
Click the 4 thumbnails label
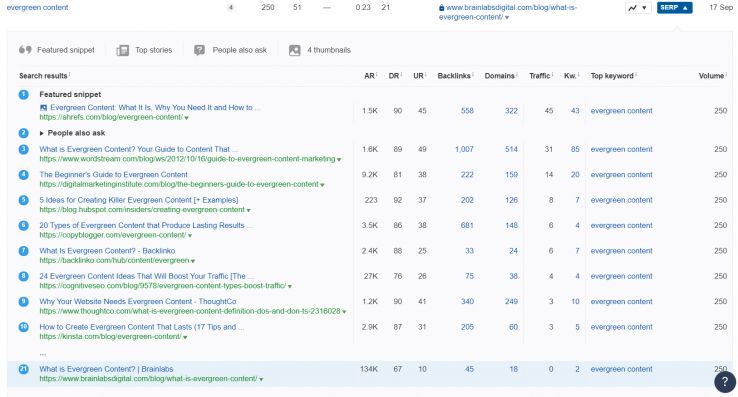tap(329, 50)
